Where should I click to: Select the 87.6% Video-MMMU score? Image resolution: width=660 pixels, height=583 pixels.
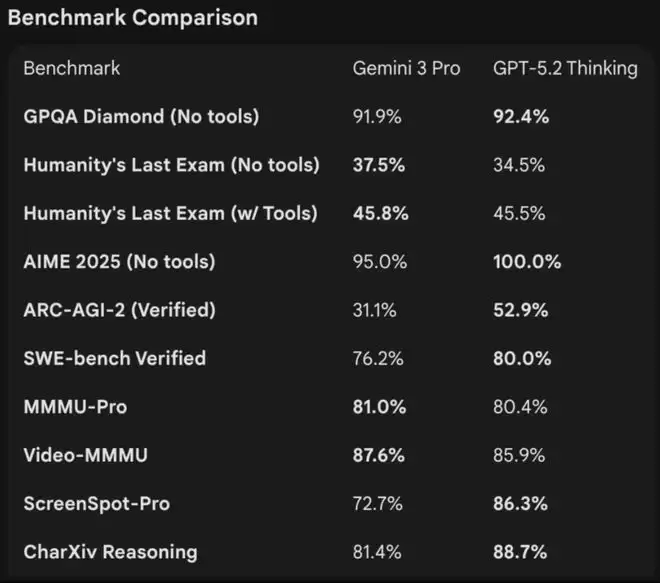click(379, 455)
